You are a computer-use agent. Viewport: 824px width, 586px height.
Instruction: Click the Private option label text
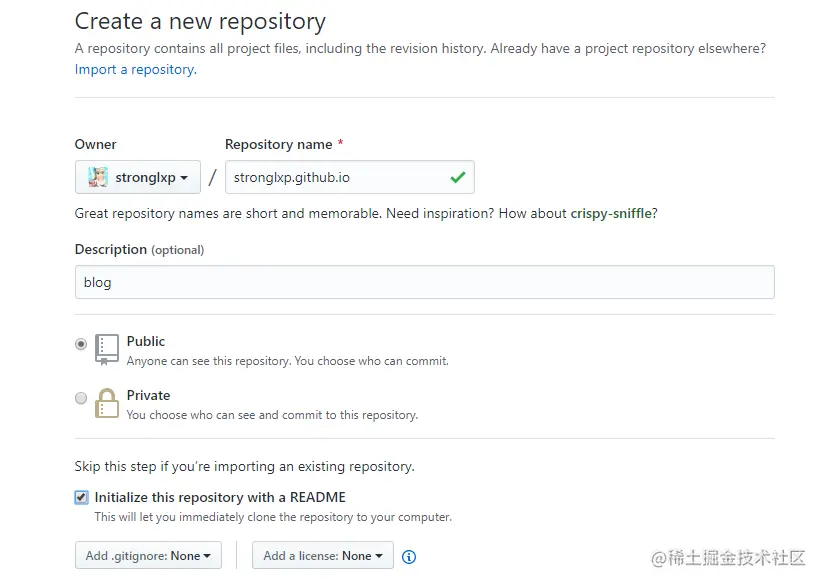(x=148, y=395)
